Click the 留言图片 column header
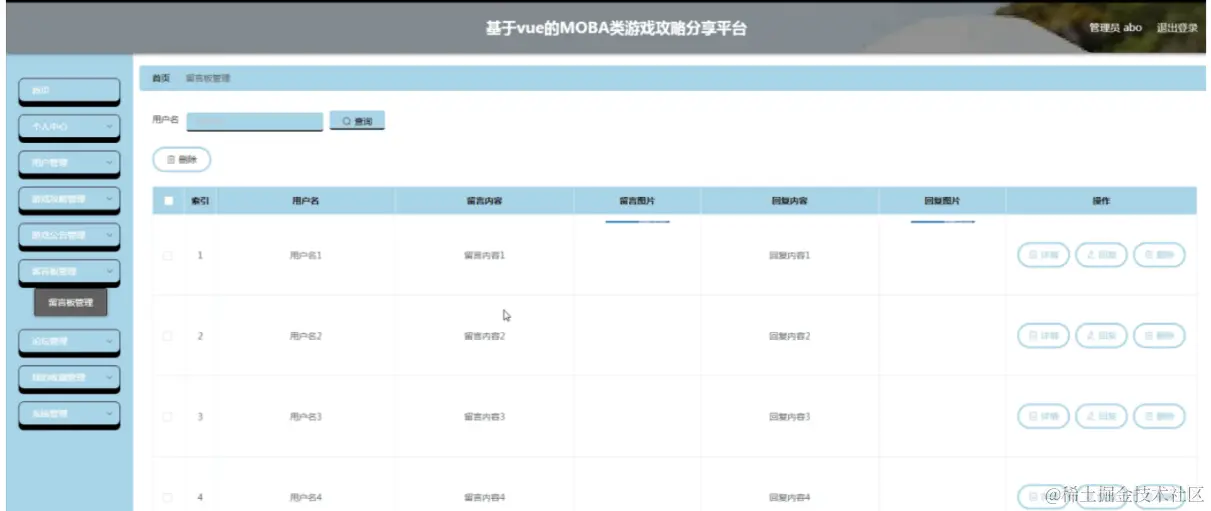This screenshot has height=511, width=1211. point(637,201)
